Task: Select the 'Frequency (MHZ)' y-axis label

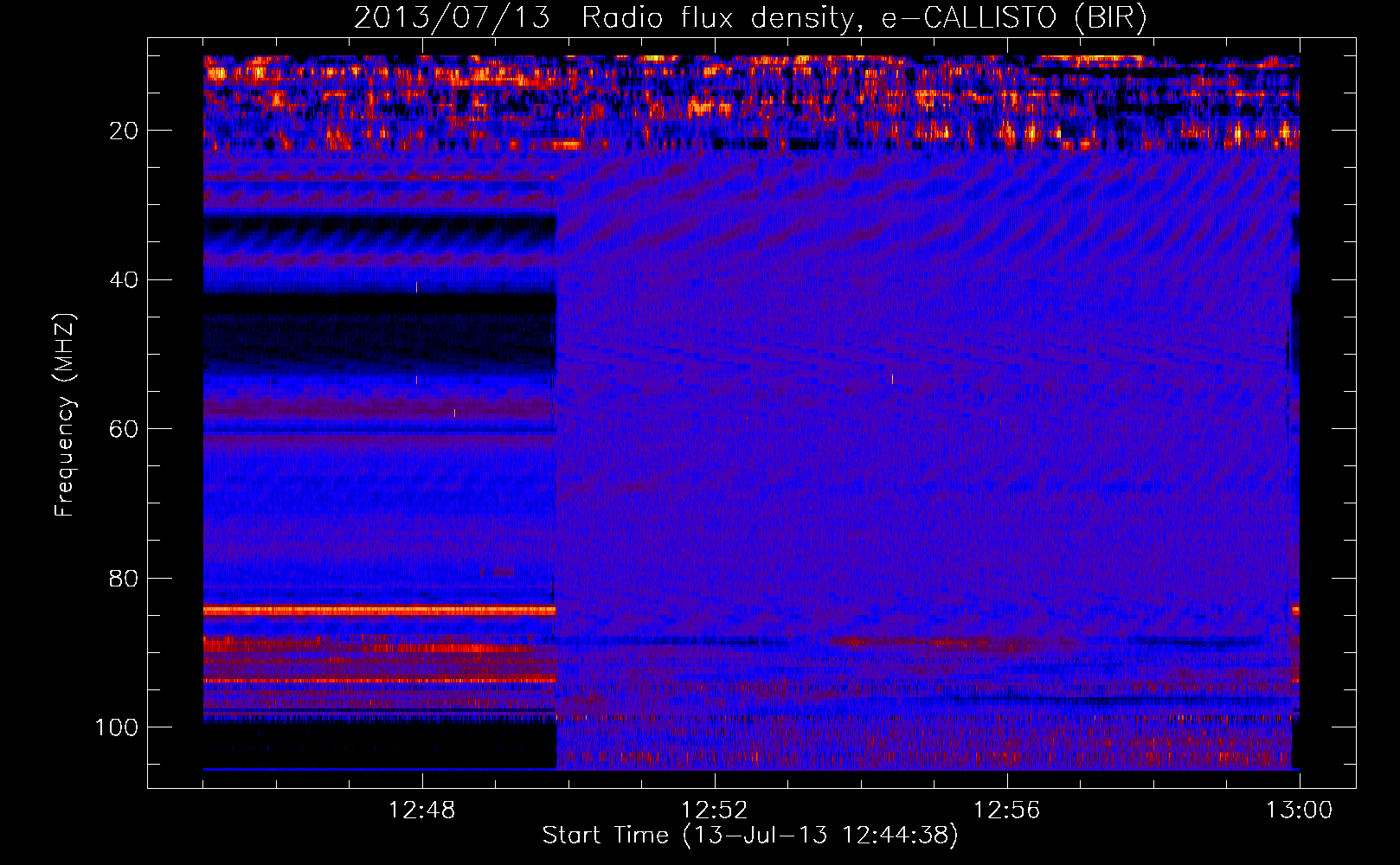Action: [x=65, y=415]
